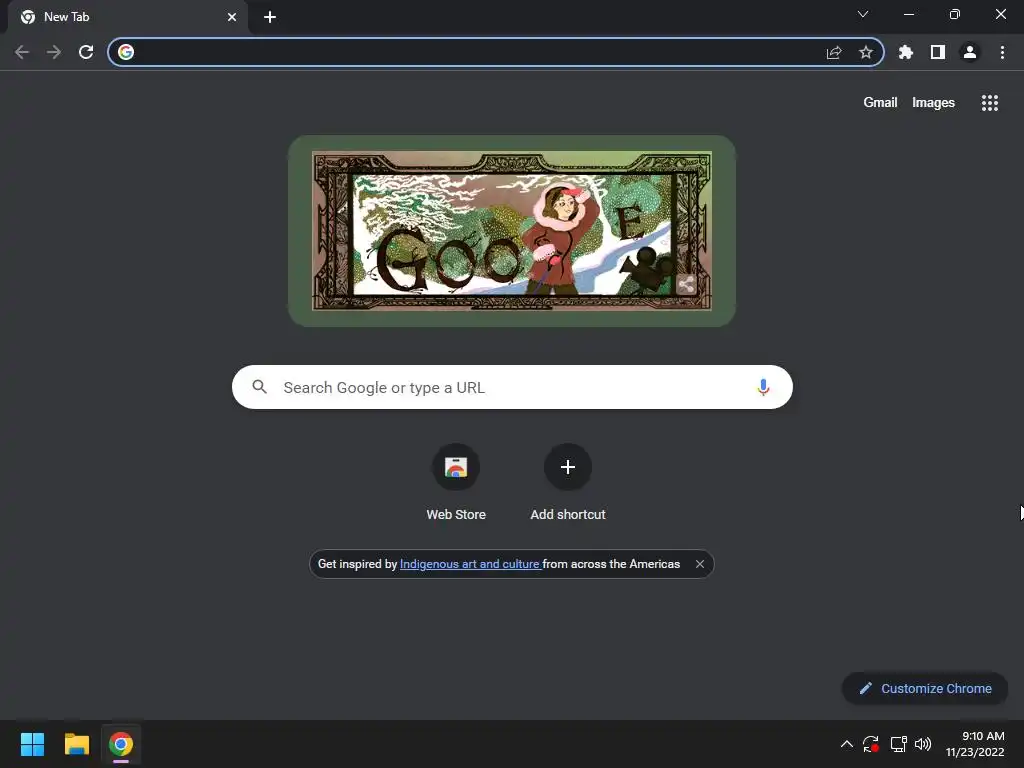The image size is (1024, 768).
Task: Open the Windows Start menu
Action: coord(32,744)
